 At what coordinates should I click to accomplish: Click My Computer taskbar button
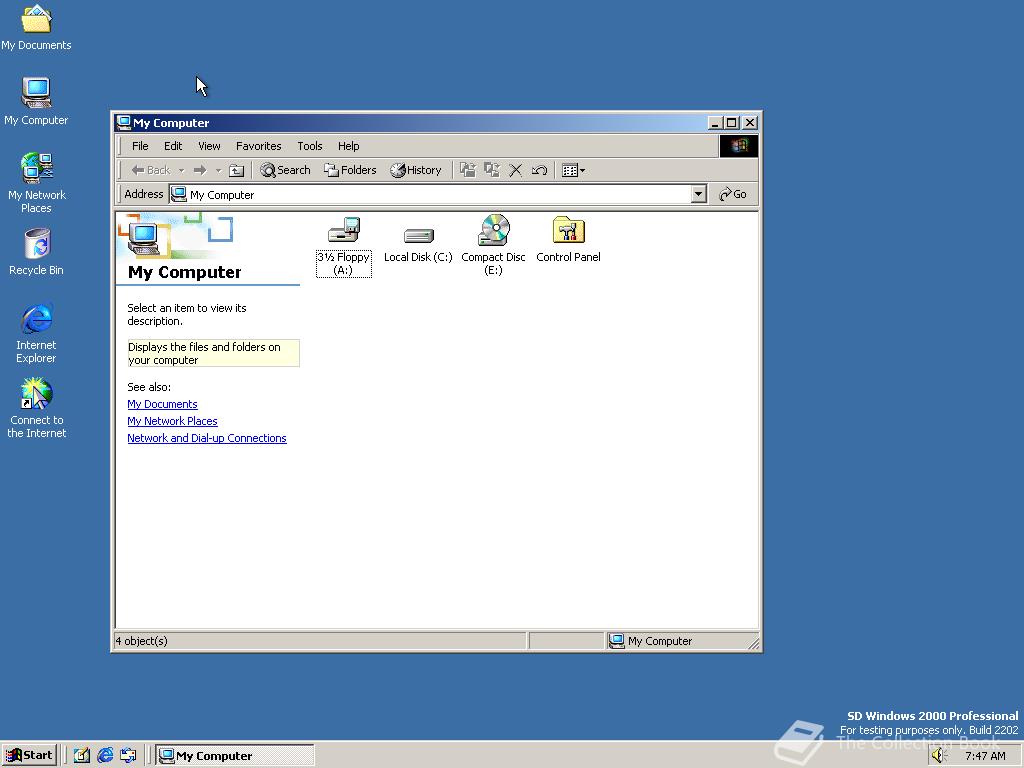click(x=235, y=756)
